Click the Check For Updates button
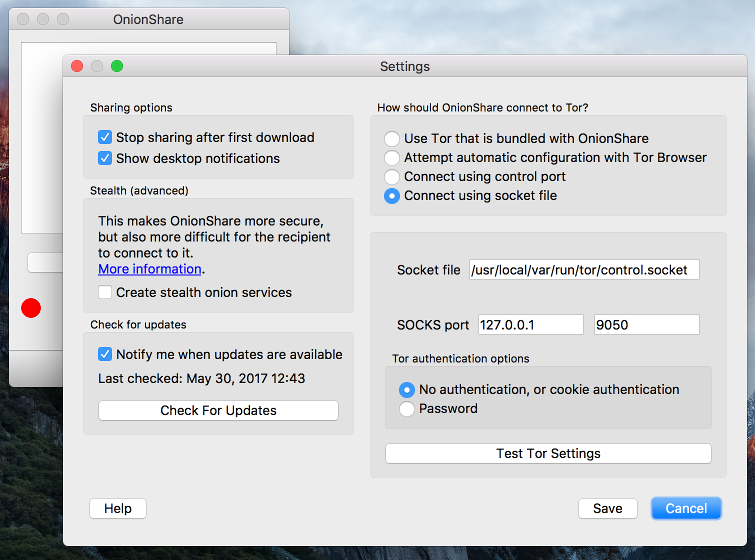The width and height of the screenshot is (755, 560). click(x=218, y=410)
